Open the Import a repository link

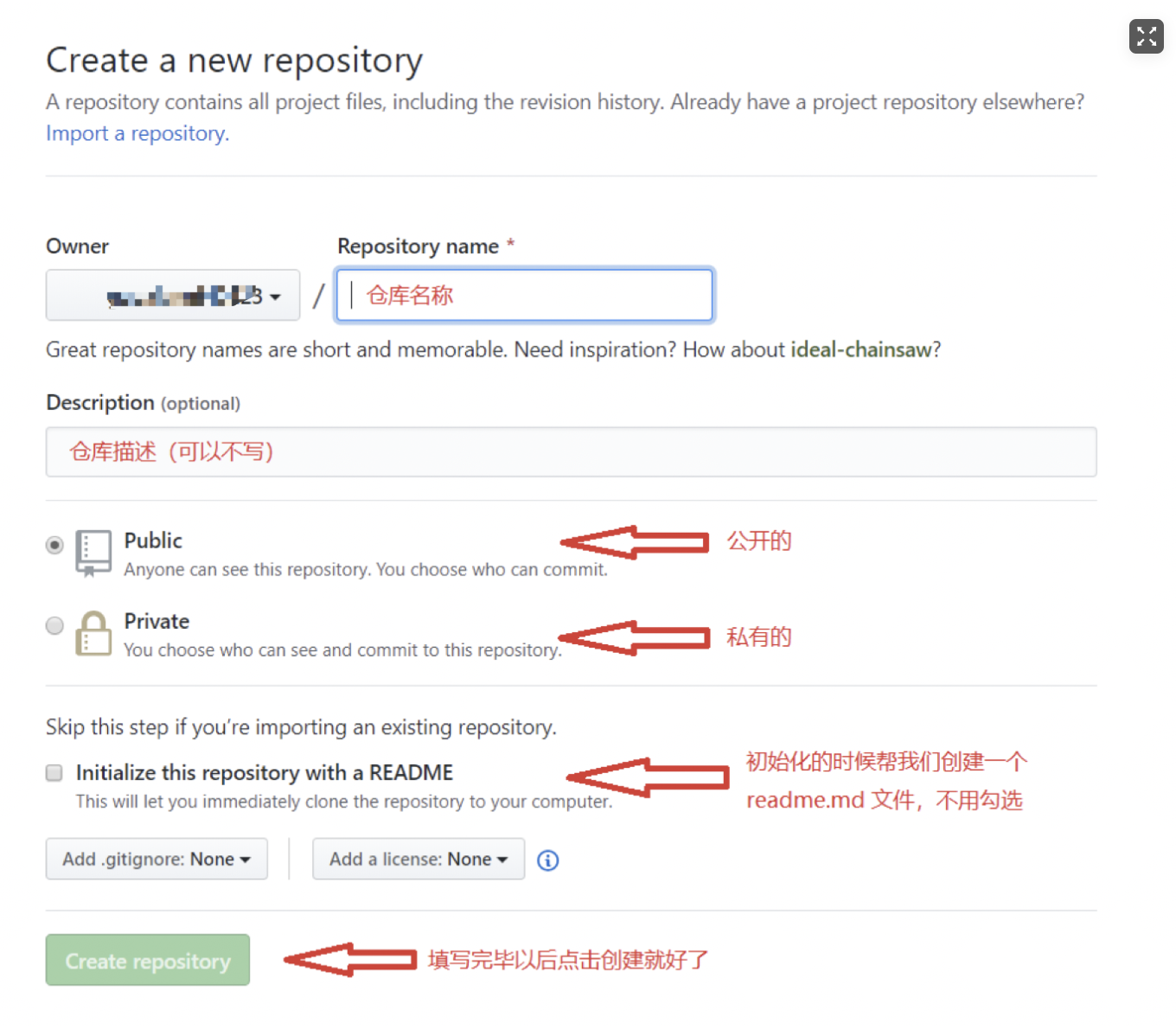coord(137,133)
